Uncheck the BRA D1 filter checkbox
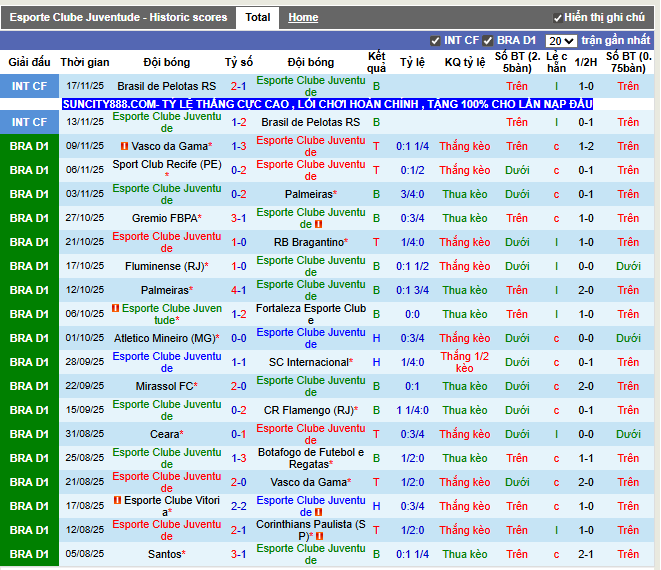 [x=488, y=41]
